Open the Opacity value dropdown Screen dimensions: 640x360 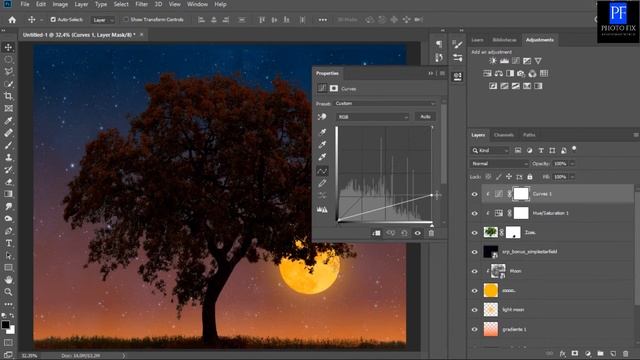tap(572, 164)
